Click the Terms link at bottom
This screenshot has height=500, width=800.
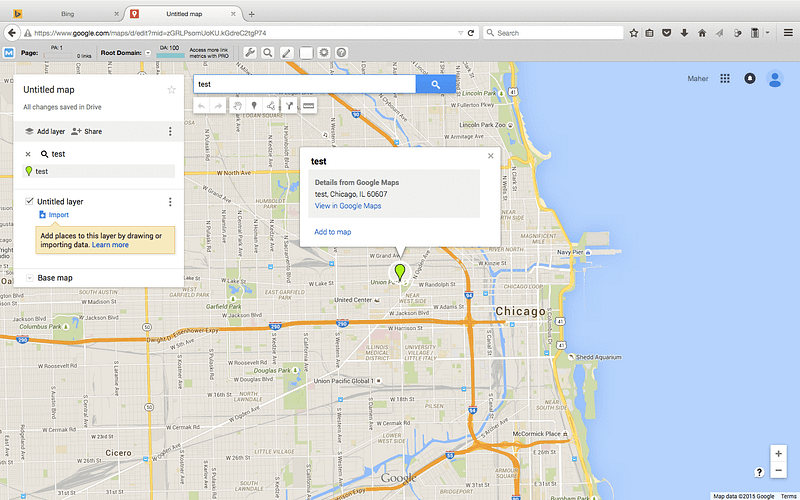tap(789, 496)
